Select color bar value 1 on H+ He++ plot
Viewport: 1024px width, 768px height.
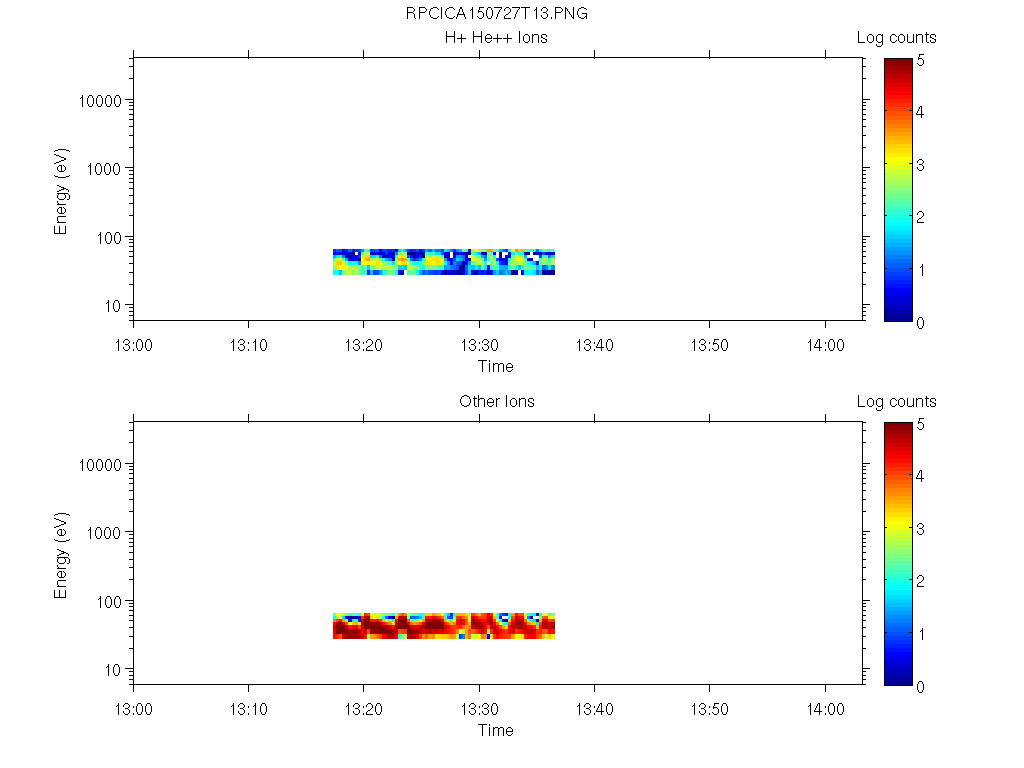coord(921,270)
